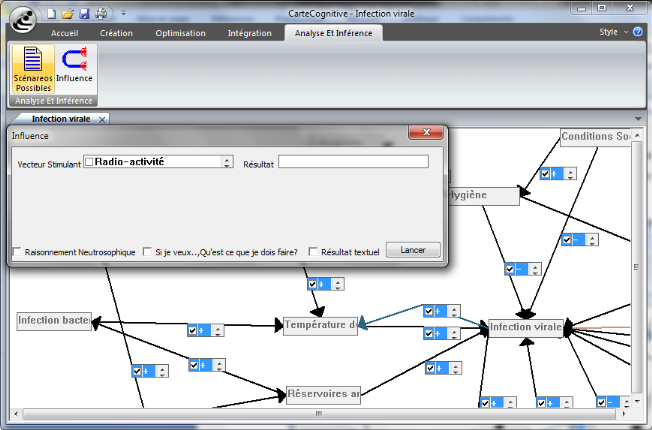The height and width of the screenshot is (430, 652).
Task: Uncheck the minus edge checkbox below Conditions So
Action: click(x=566, y=240)
